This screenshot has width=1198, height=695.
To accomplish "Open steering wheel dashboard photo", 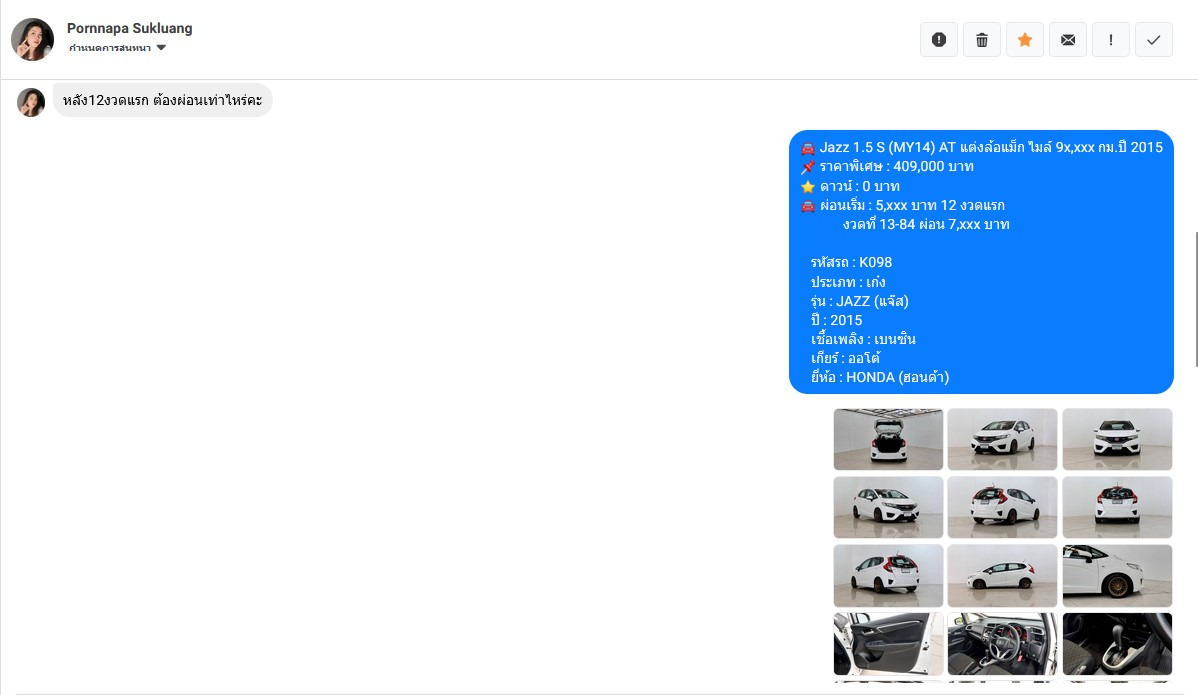I will 1002,644.
